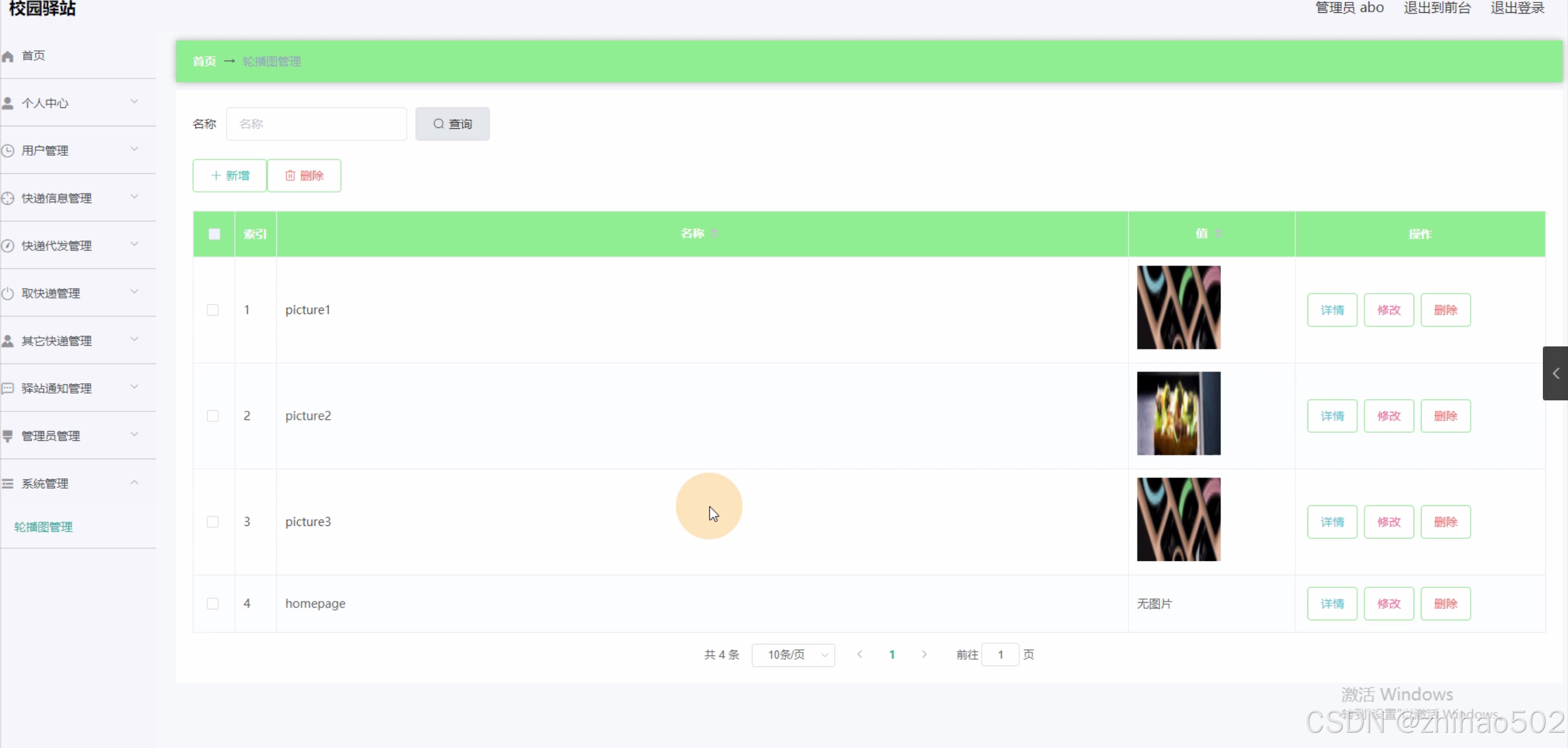Screen dimensions: 1568x748
Task: Click the list icon beside 系统管理
Action: click(8, 484)
